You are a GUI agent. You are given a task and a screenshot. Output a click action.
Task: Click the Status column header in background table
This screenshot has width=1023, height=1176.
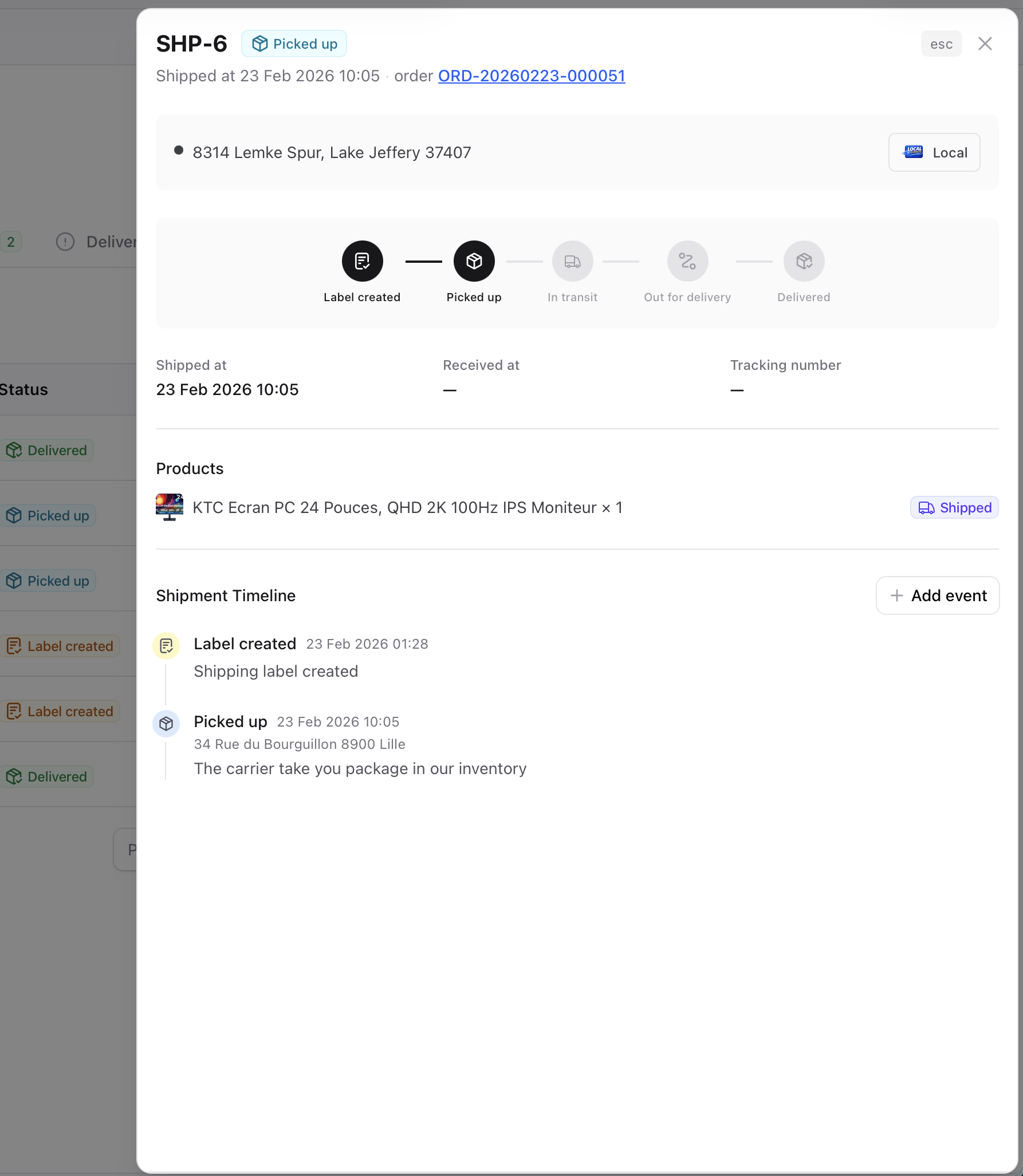[x=23, y=389]
